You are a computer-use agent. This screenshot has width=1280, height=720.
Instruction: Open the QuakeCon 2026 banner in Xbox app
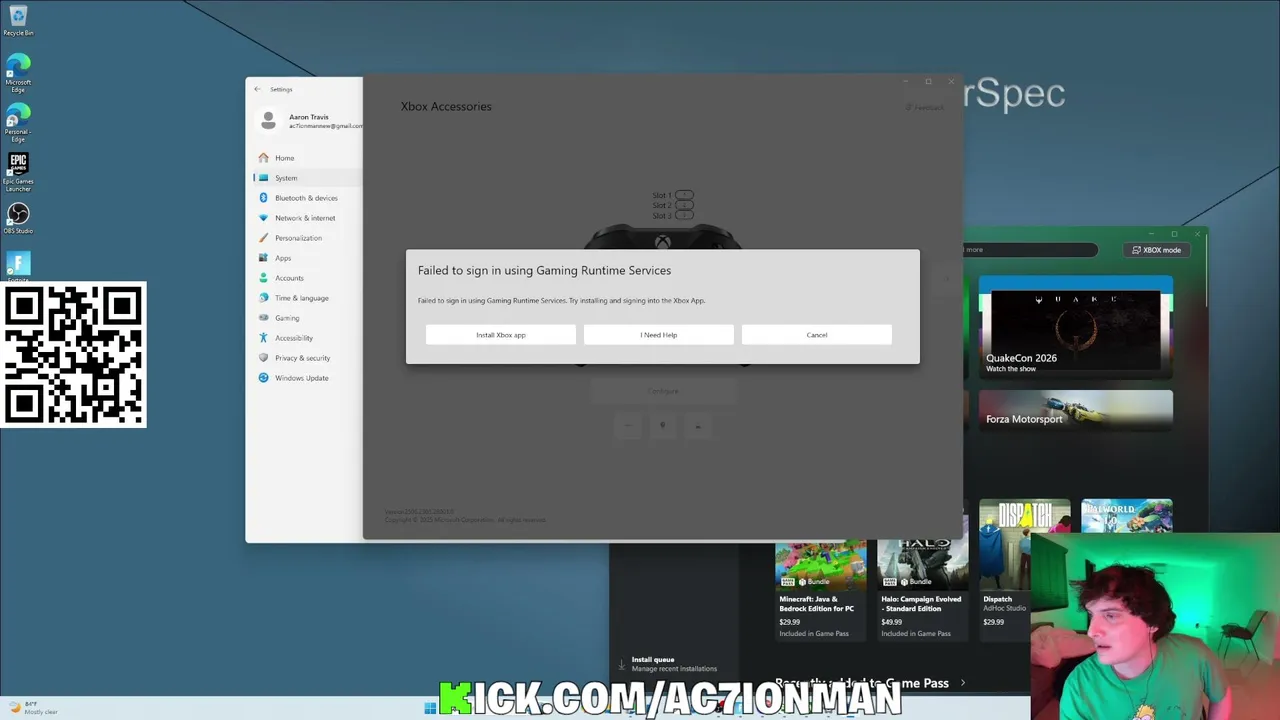click(1075, 328)
